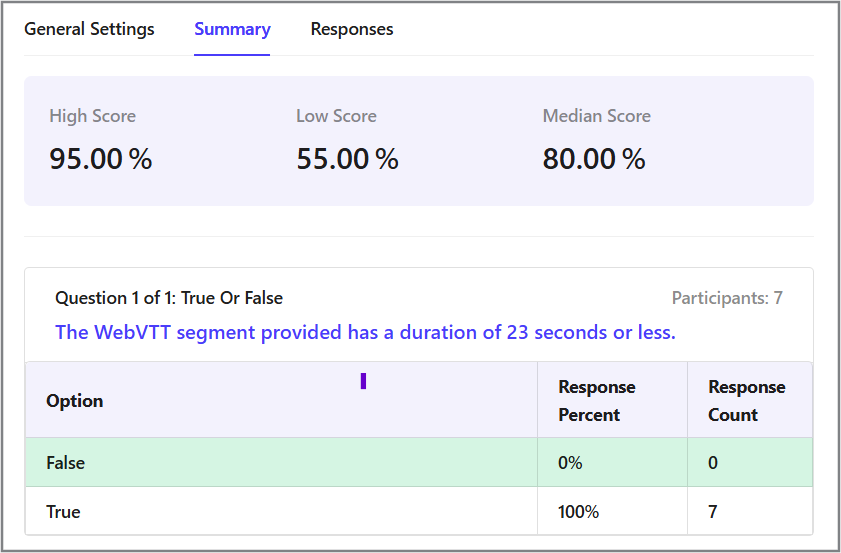Click the Response Count column header
Viewport: 841px width, 553px height.
(x=746, y=401)
